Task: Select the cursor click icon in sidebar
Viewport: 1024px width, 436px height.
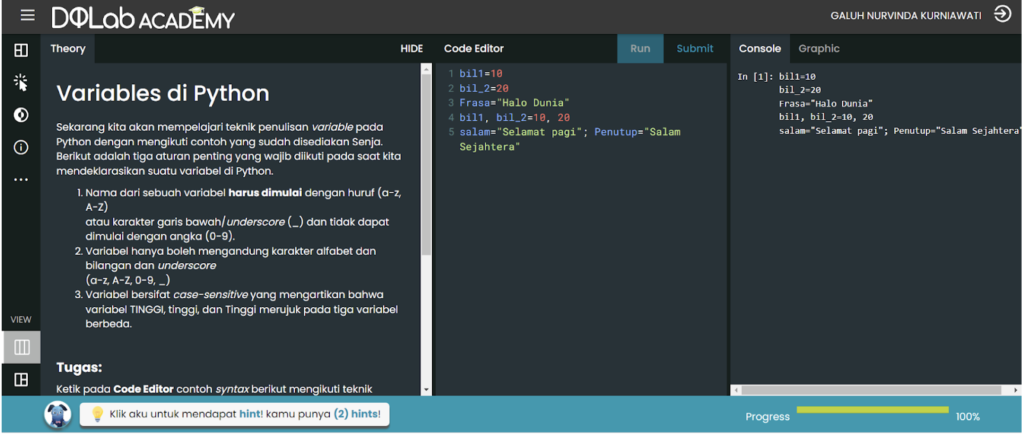Action: [x=20, y=82]
